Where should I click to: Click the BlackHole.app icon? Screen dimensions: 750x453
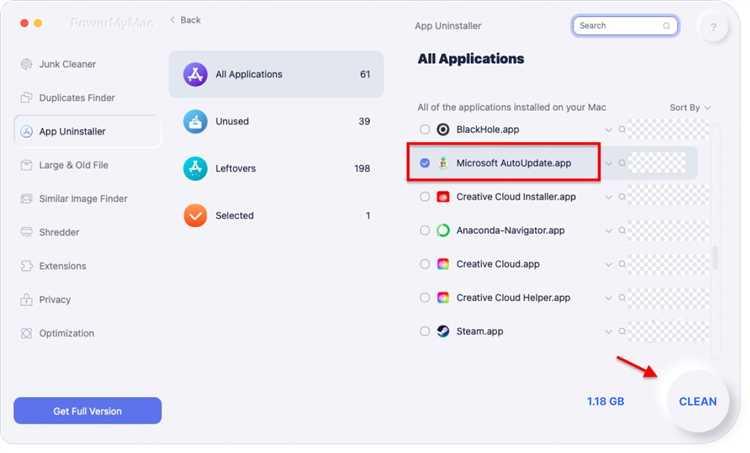[443, 130]
